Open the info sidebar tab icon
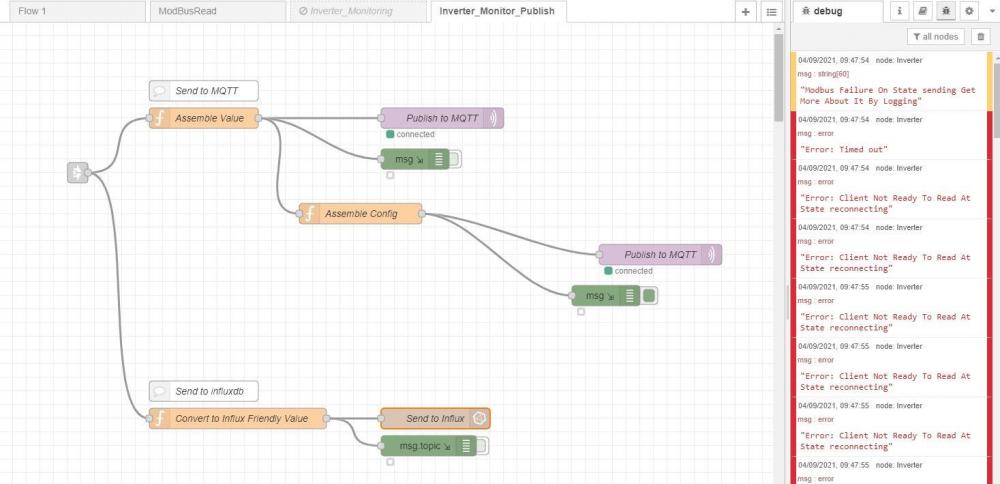Image resolution: width=1000 pixels, height=484 pixels. (x=899, y=11)
